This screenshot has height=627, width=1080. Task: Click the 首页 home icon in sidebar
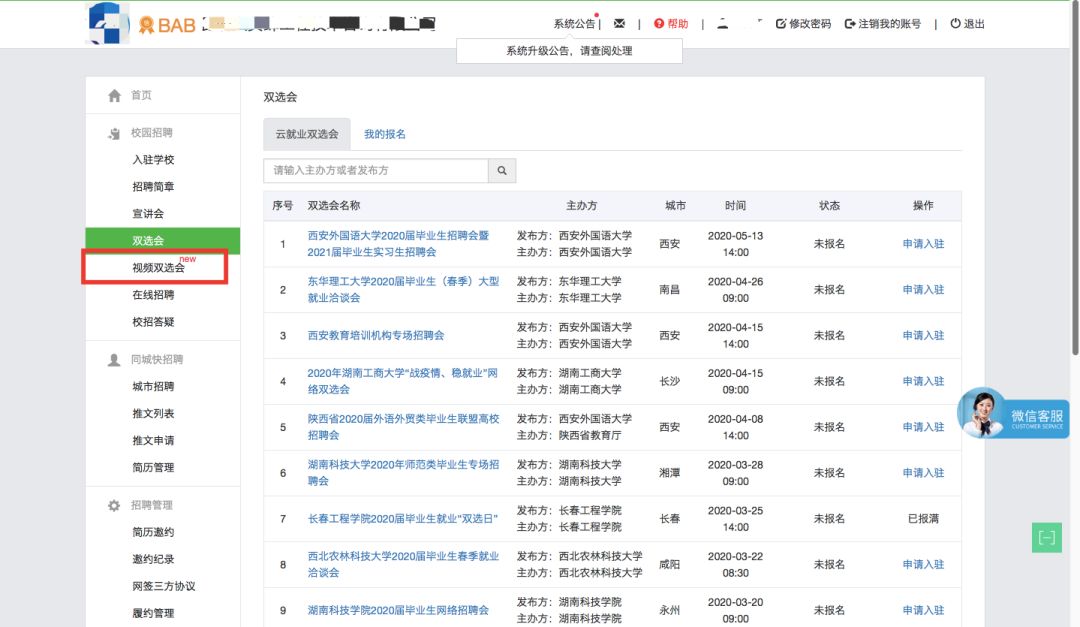click(x=115, y=96)
